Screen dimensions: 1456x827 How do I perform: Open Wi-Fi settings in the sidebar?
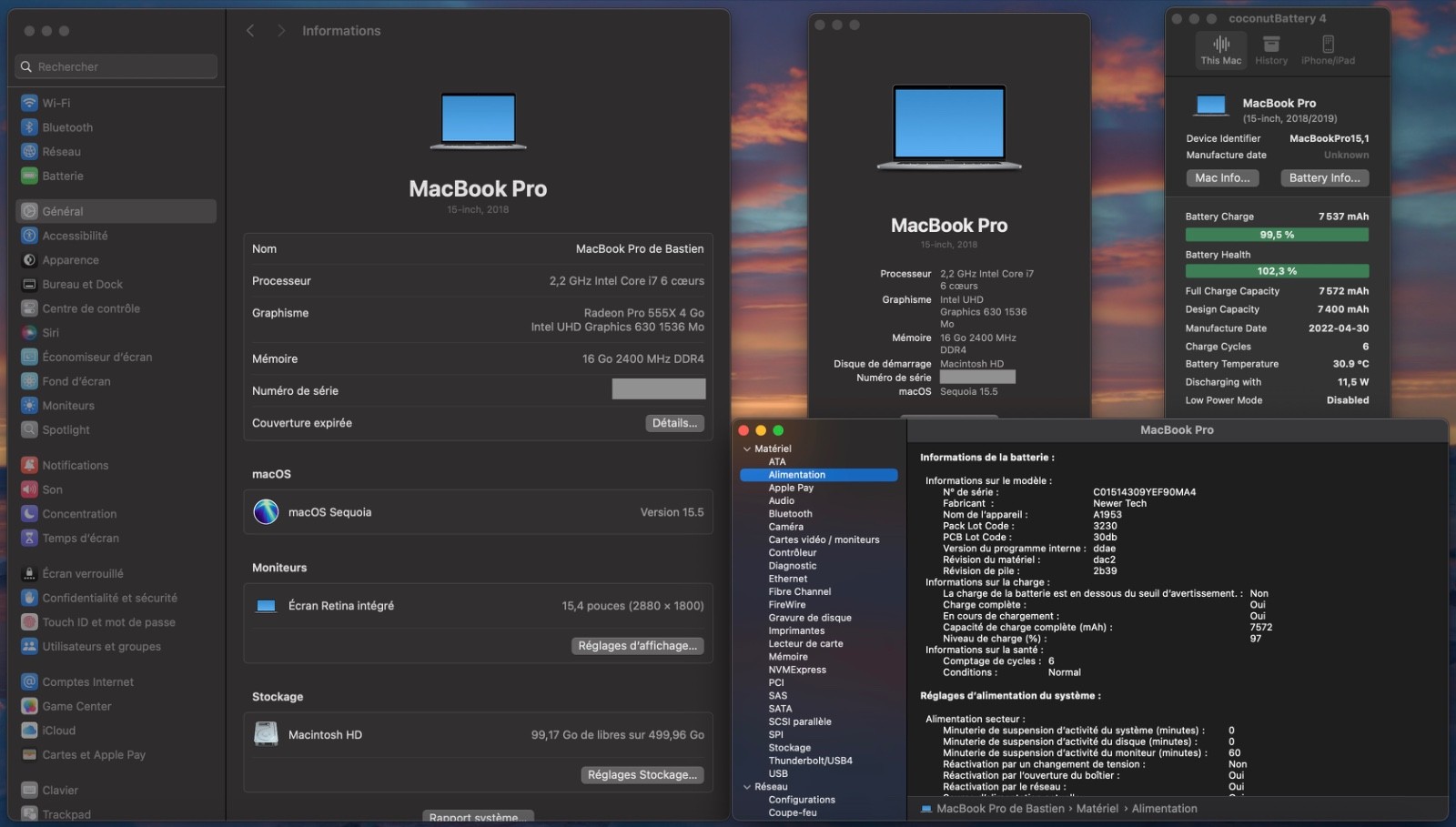point(116,103)
